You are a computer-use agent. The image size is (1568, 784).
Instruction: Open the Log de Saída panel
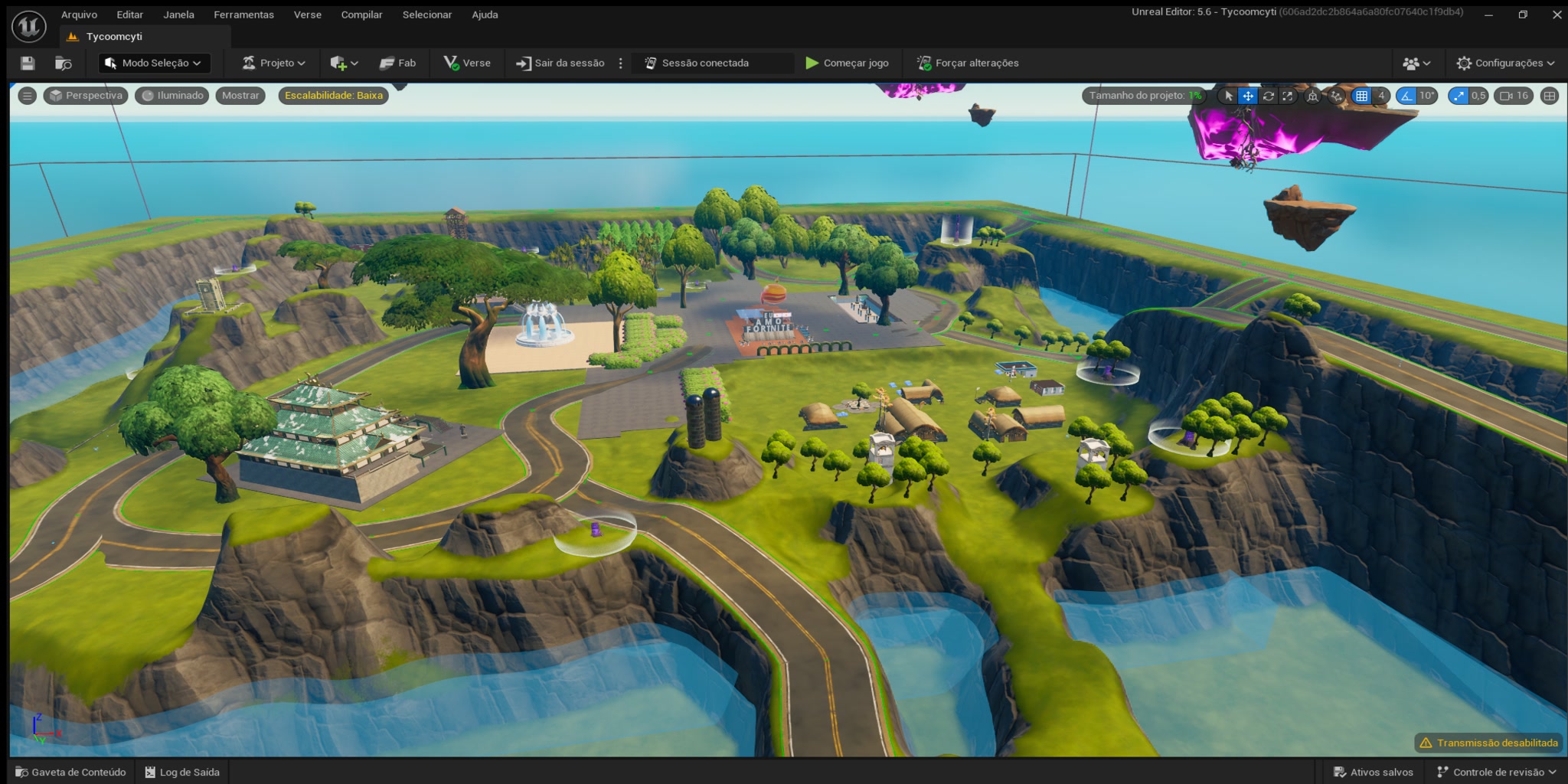coord(182,772)
